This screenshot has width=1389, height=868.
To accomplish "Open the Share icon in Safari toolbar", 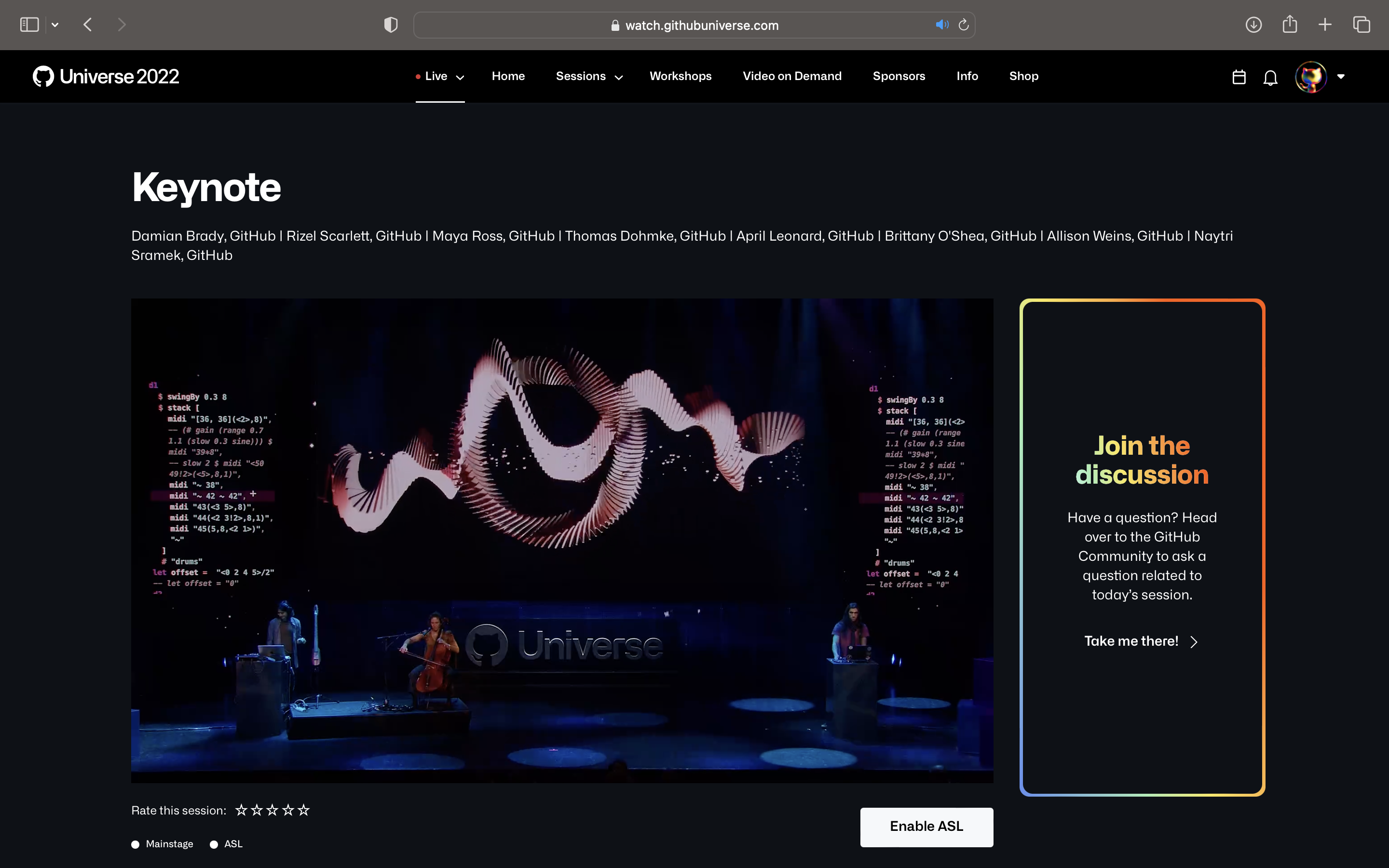I will pos(1290,24).
